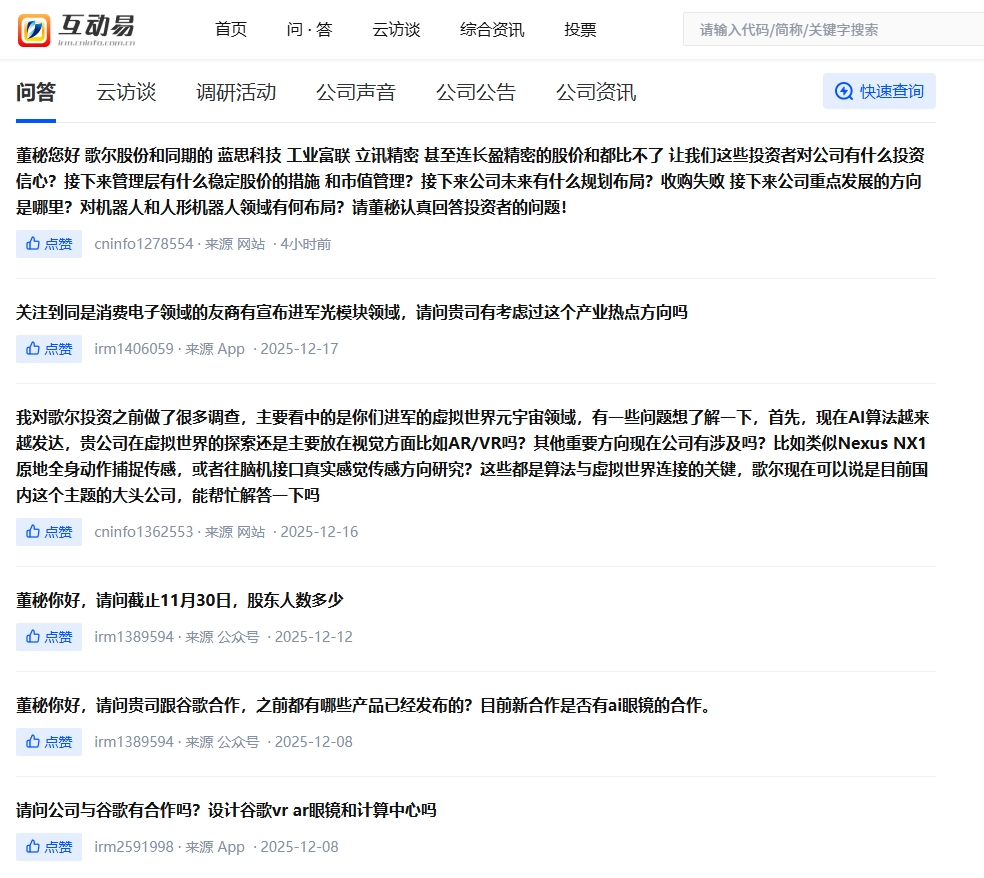Viewport: 984px width, 878px height.
Task: Open the 投票 navigation item
Action: click(x=580, y=29)
